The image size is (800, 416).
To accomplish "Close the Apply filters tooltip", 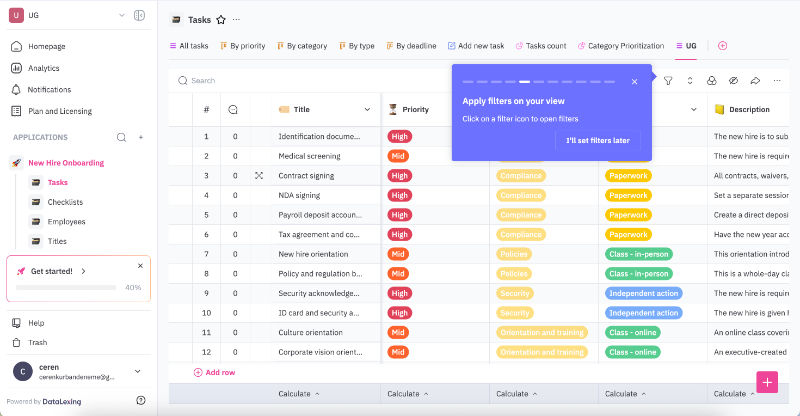I will coord(634,82).
